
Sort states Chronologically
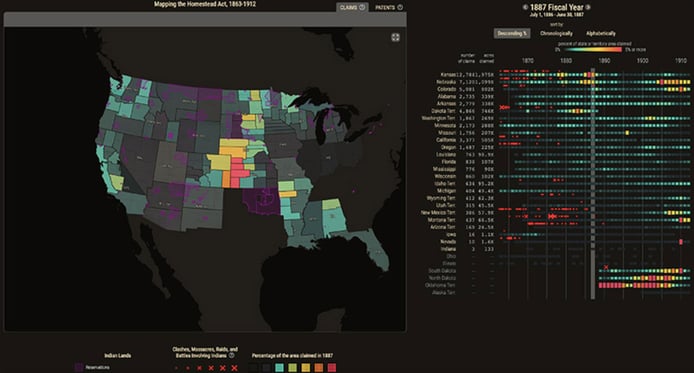(x=556, y=33)
